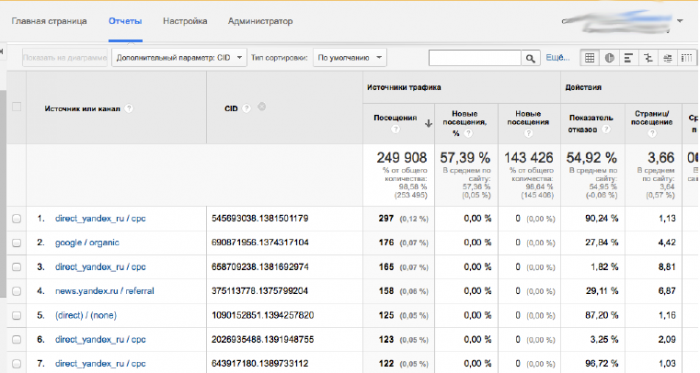Click CID value 2026935488.1391948755
This screenshot has height=373, width=700.
pyautogui.click(x=262, y=340)
